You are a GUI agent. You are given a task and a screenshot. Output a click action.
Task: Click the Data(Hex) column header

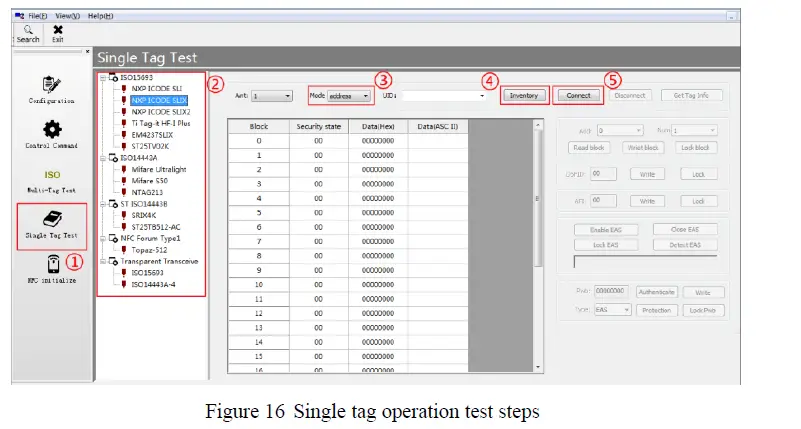click(x=378, y=126)
